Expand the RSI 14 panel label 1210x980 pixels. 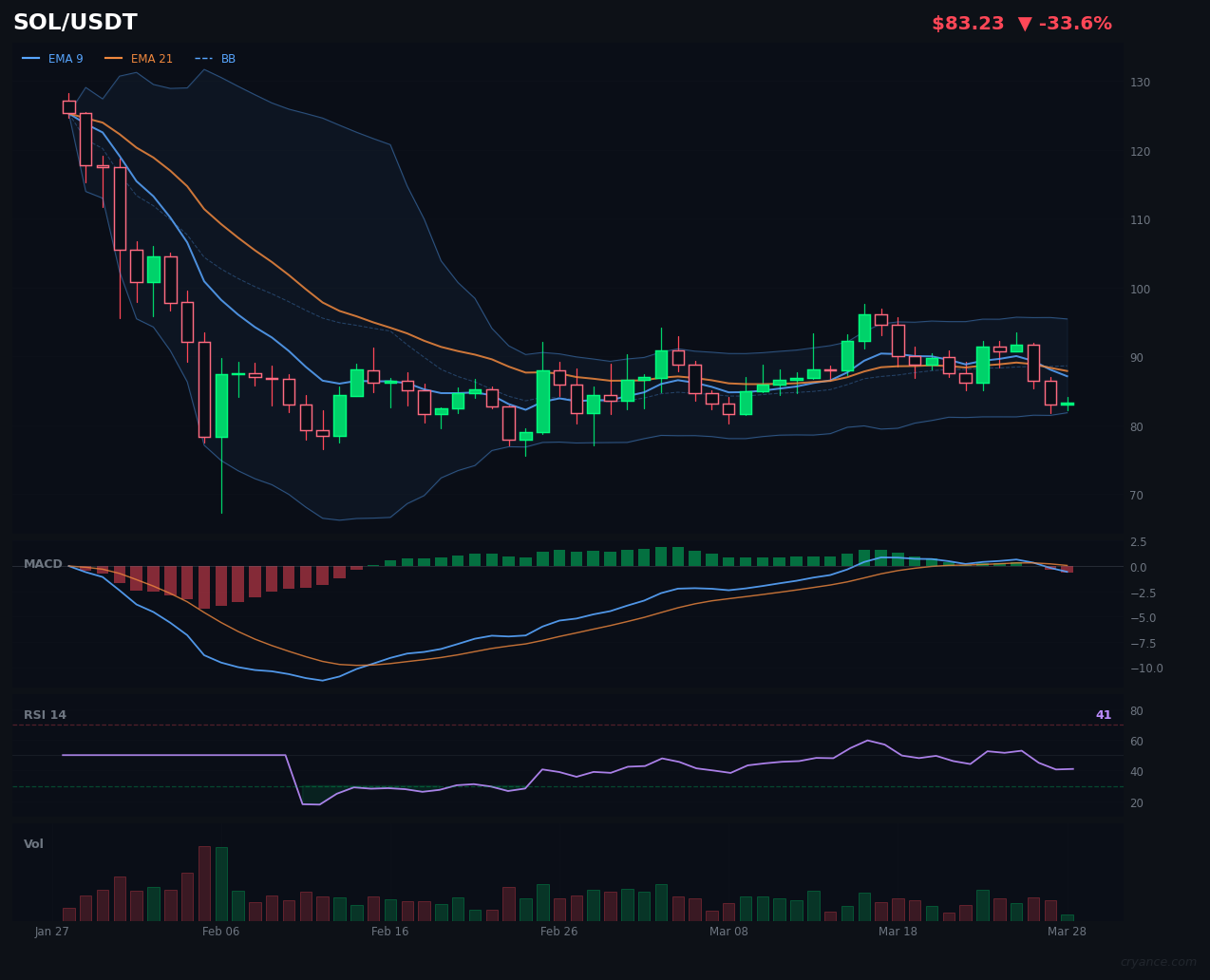pos(45,715)
